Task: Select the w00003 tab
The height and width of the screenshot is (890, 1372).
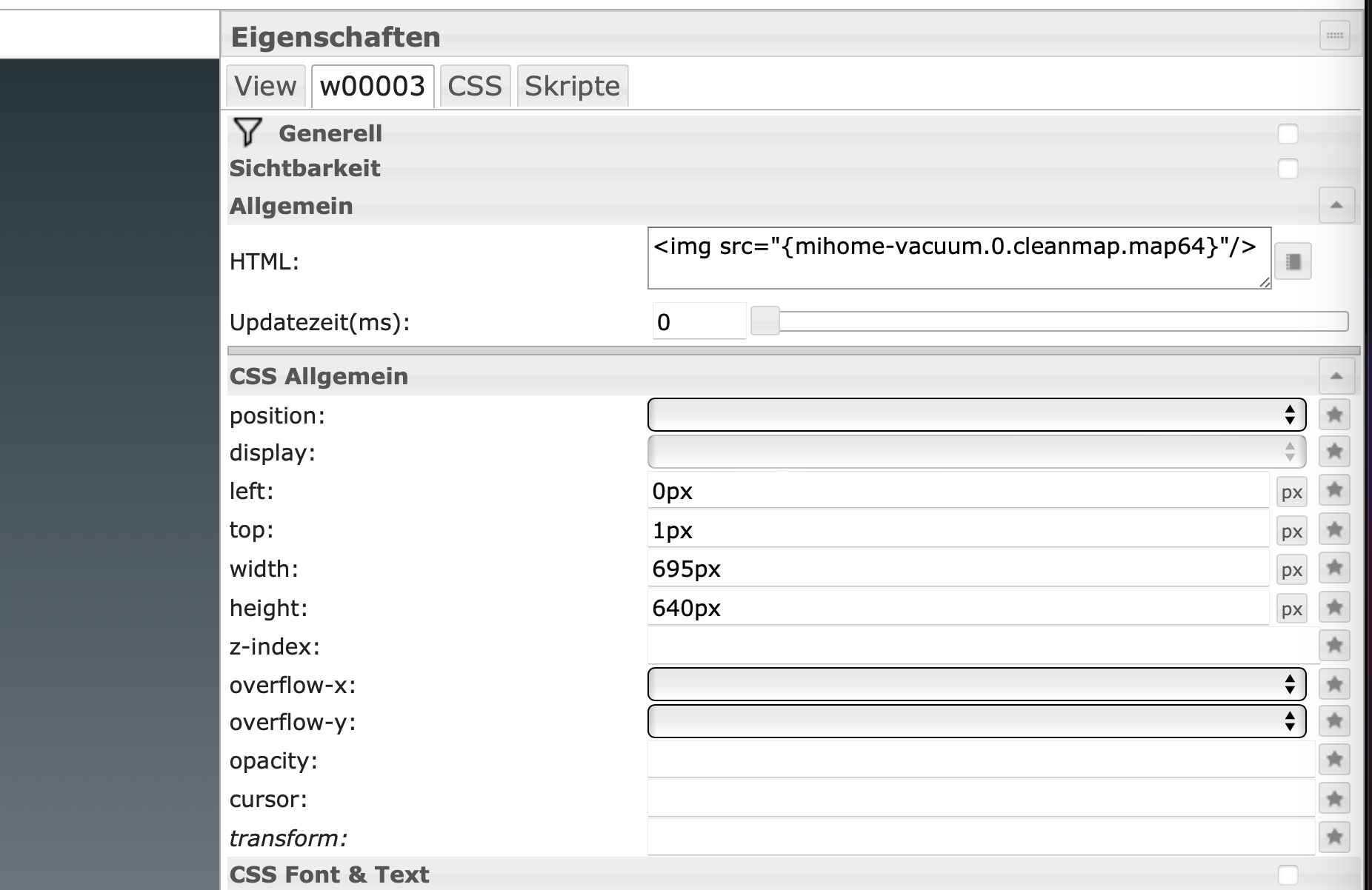Action: click(373, 86)
